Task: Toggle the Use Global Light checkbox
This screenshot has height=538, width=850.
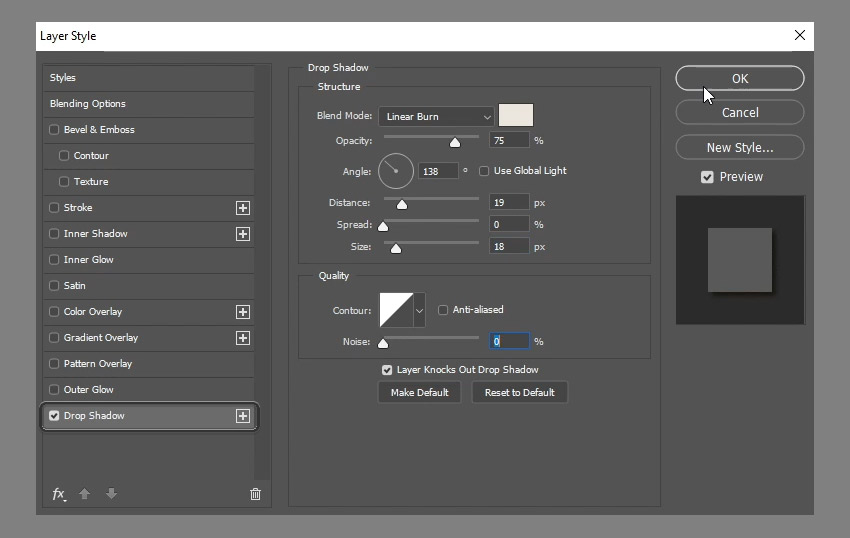Action: [484, 171]
